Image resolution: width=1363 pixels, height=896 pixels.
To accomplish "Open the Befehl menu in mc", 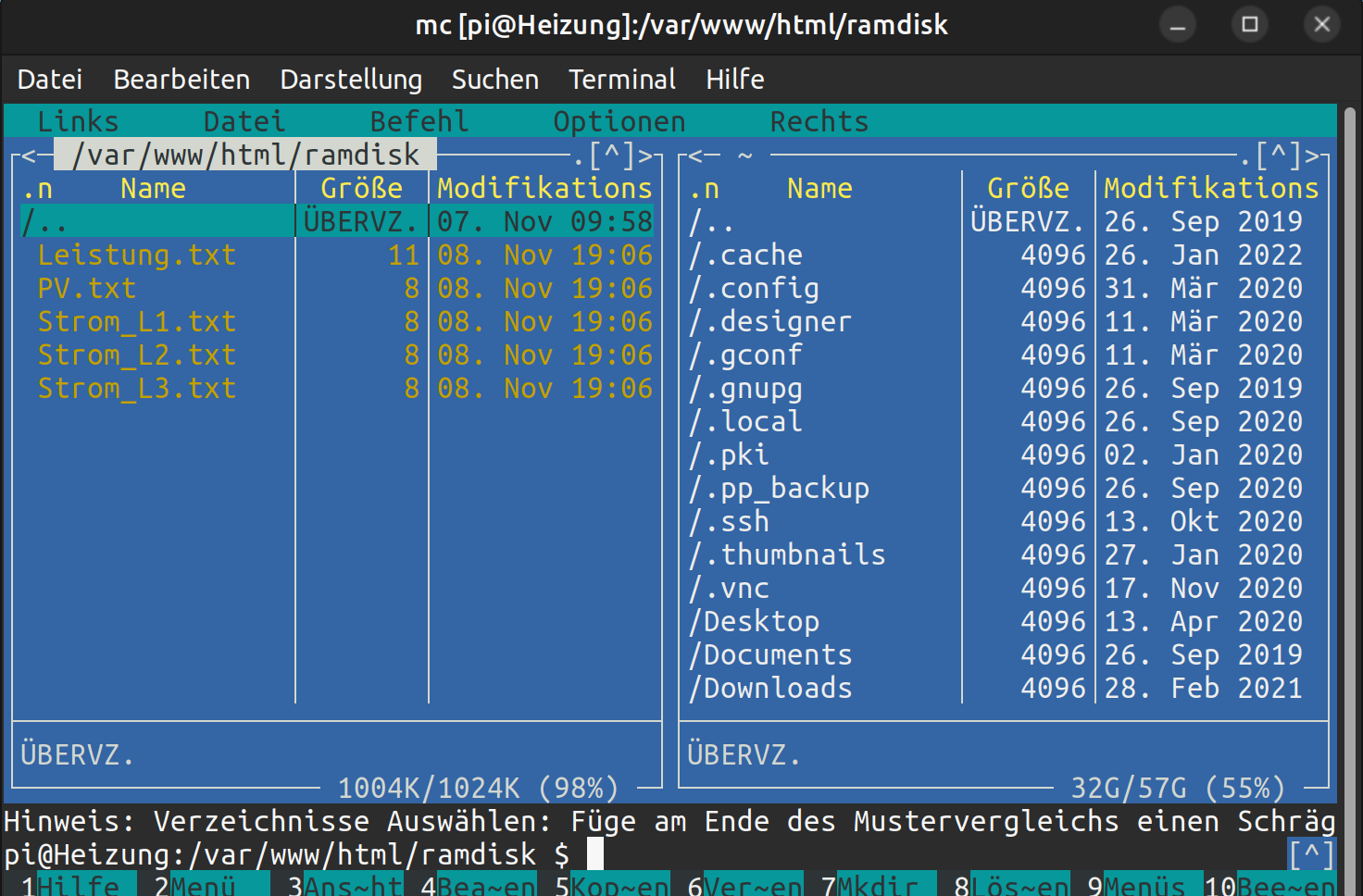I will coord(419,121).
